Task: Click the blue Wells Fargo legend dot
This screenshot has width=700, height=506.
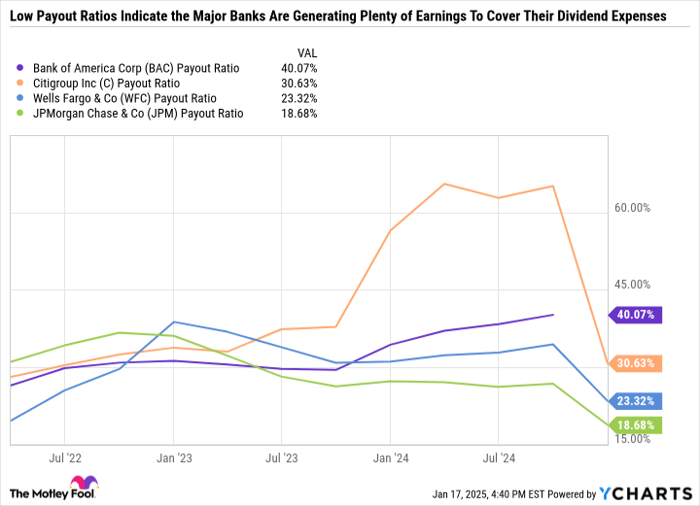Action: click(x=20, y=98)
